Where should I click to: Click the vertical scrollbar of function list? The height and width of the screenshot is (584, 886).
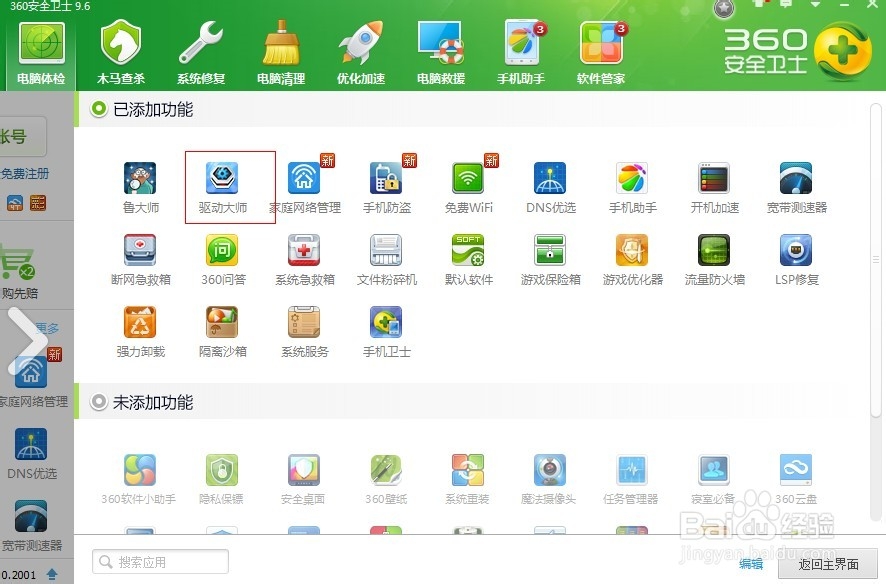point(875,260)
